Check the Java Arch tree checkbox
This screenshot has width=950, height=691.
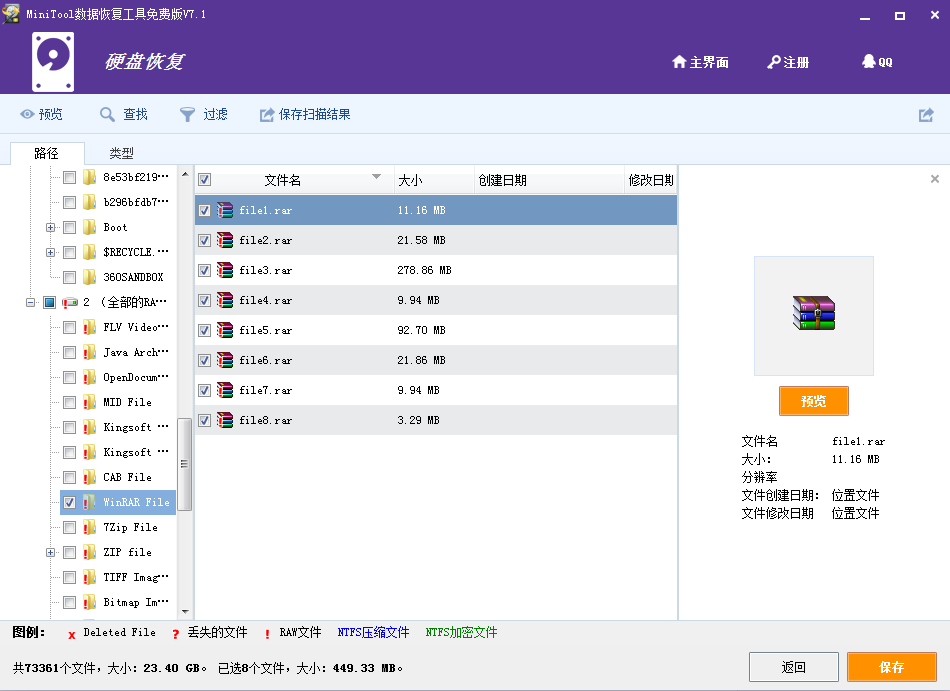pos(69,352)
